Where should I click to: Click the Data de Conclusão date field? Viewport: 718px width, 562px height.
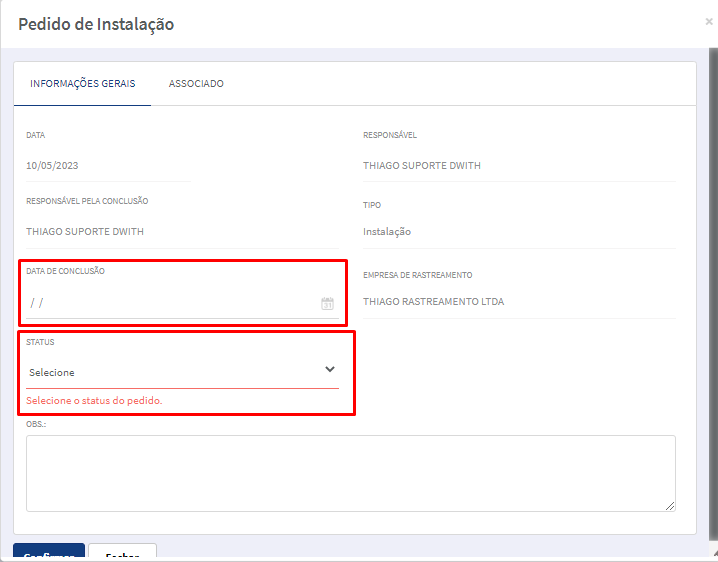point(182,303)
